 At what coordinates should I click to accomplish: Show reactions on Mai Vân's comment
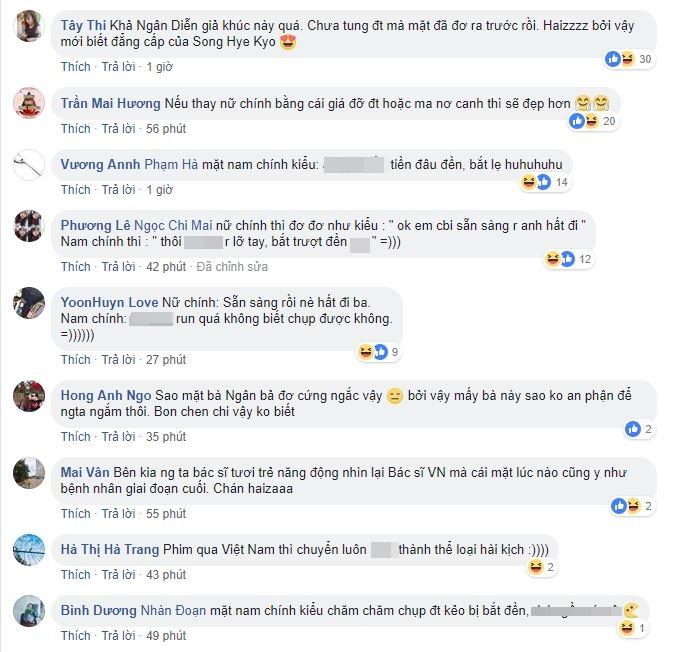pos(632,506)
